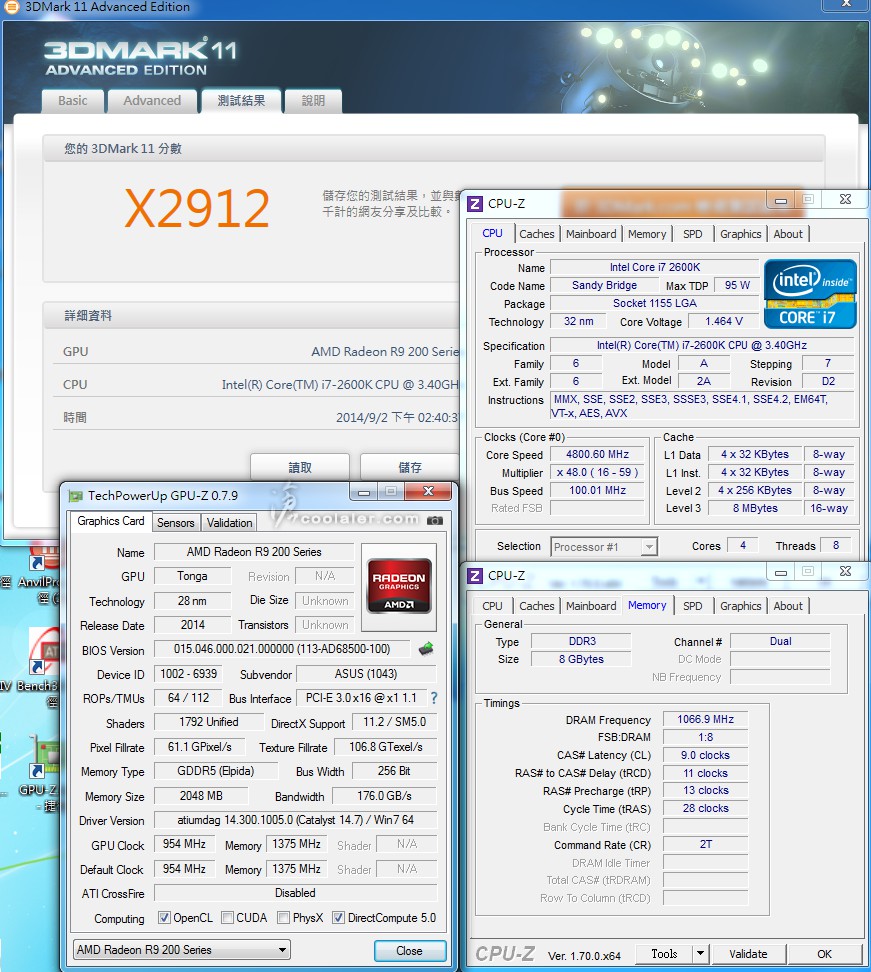The width and height of the screenshot is (871, 972).
Task: Click the Core Speed 4800.60 MHz value
Action: click(598, 454)
